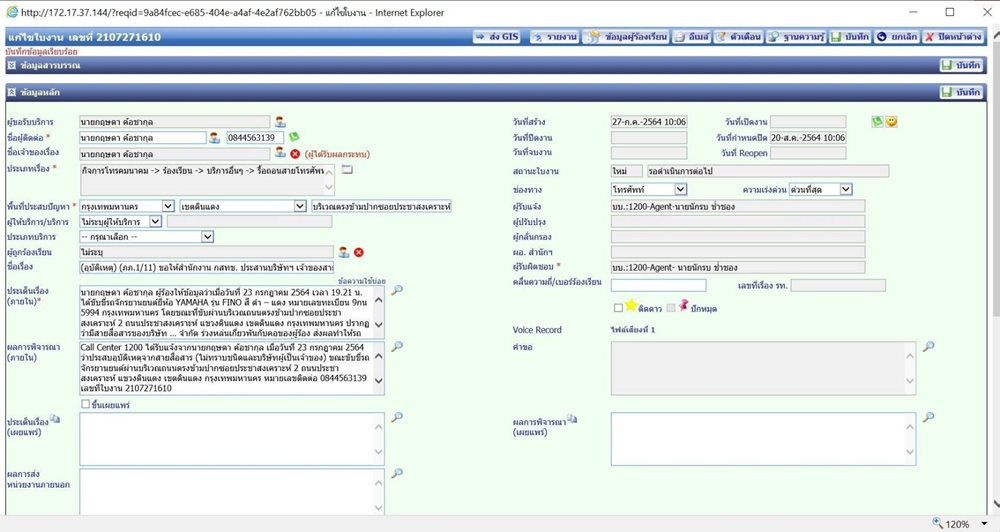Click the ส่ง GIS toolbar button
The width and height of the screenshot is (1000, 532).
[496, 37]
